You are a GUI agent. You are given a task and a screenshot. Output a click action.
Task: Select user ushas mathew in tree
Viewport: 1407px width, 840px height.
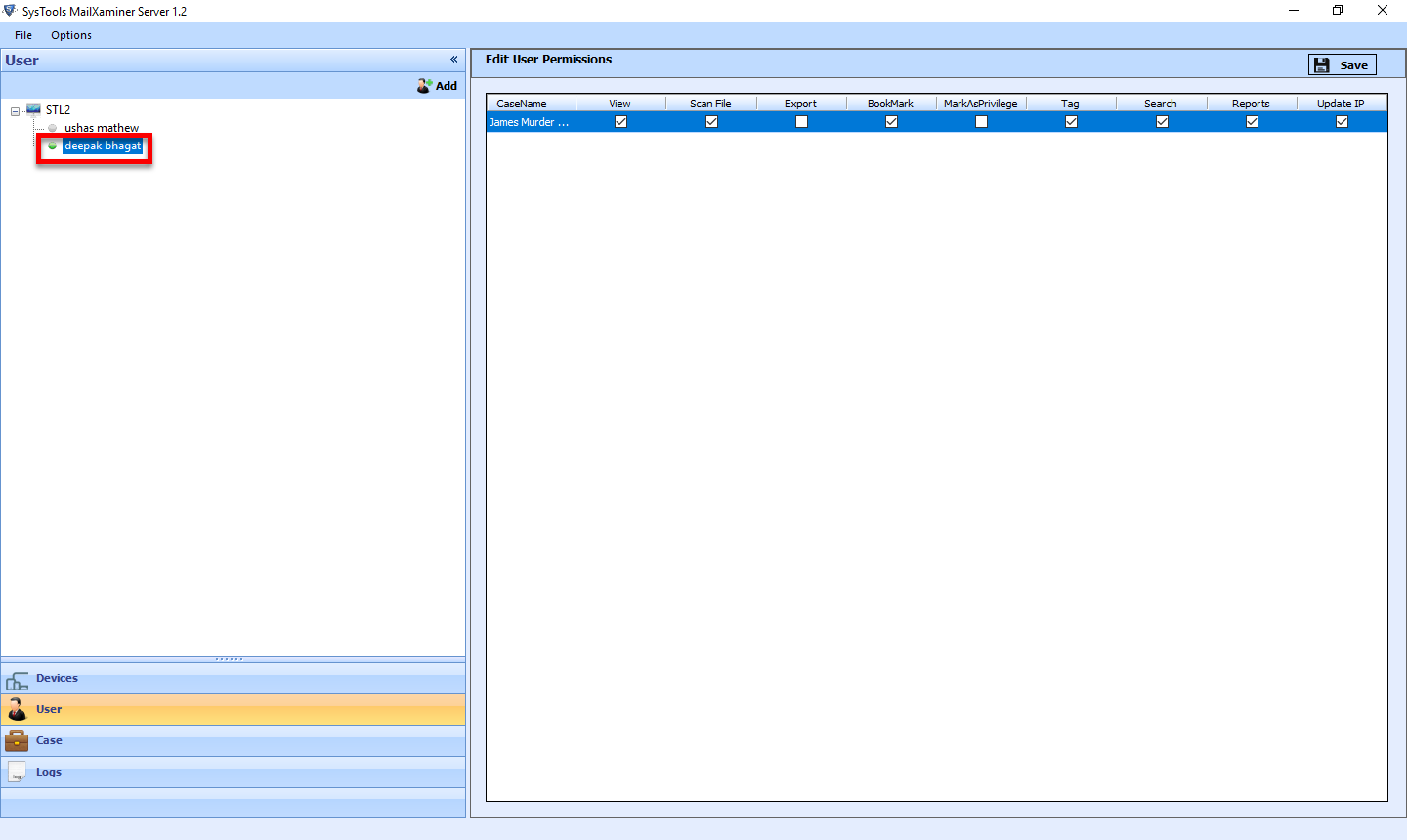pos(102,128)
